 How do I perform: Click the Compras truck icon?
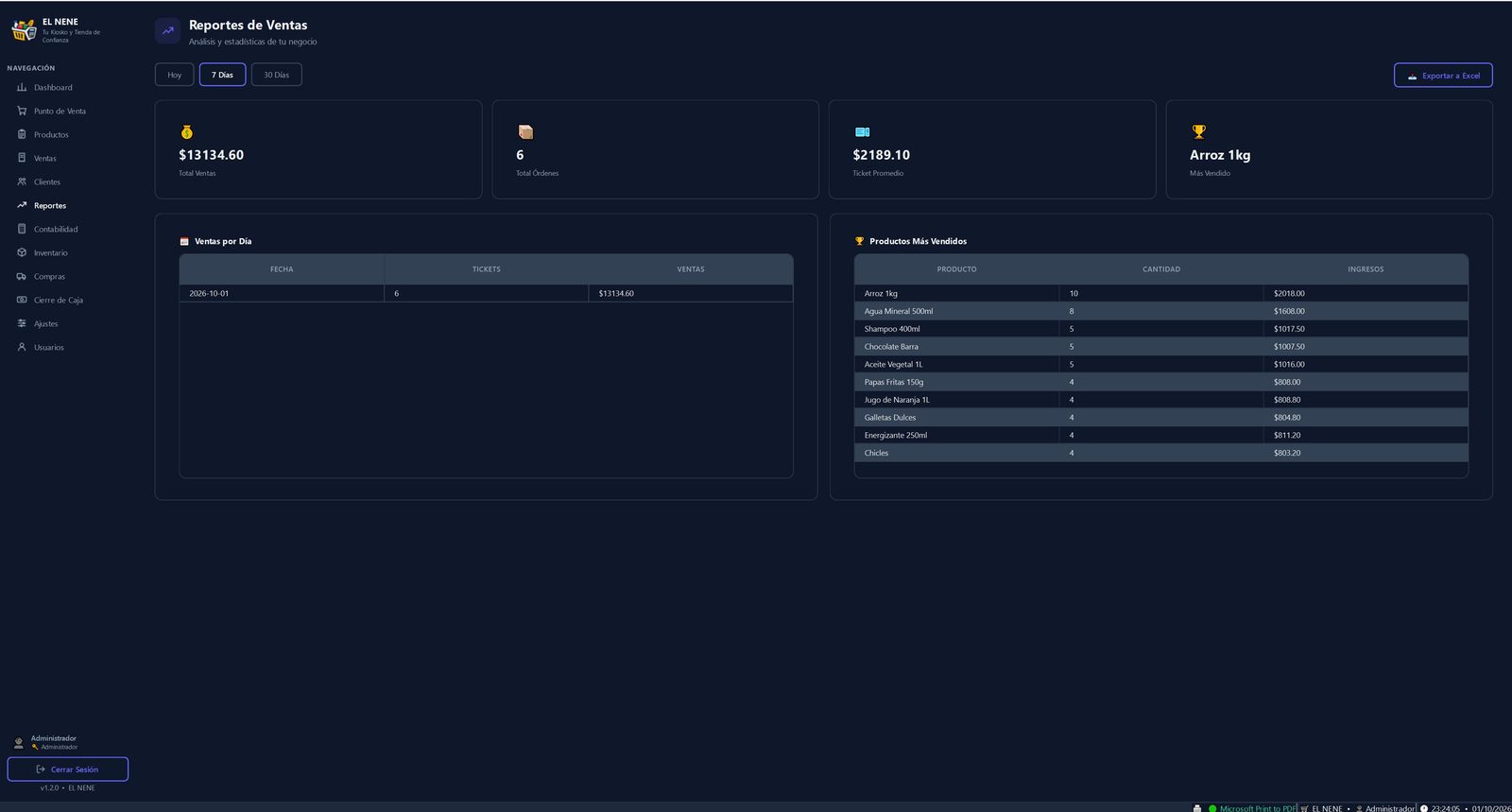[22, 277]
